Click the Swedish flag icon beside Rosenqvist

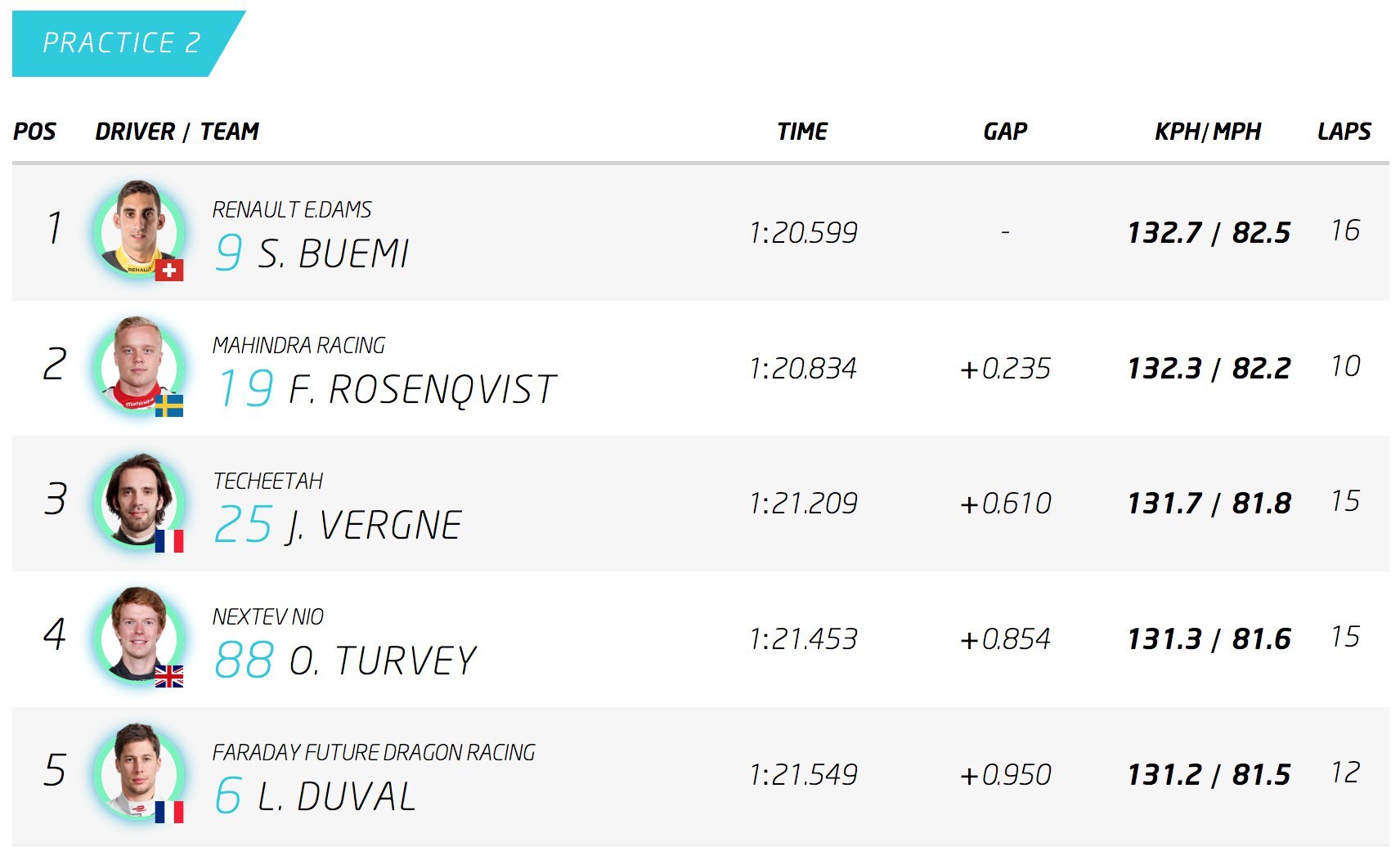(x=169, y=405)
